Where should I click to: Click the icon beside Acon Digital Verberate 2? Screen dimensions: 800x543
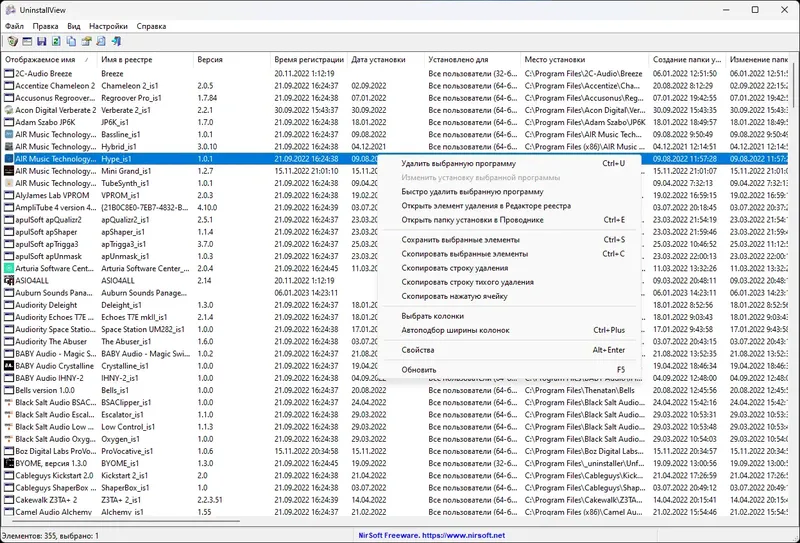9,110
